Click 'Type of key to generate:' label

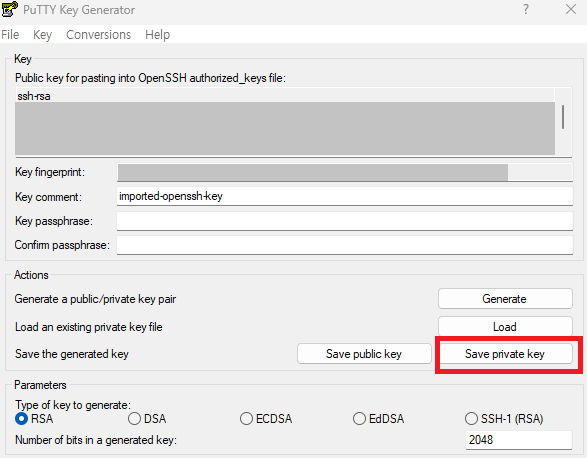point(73,405)
